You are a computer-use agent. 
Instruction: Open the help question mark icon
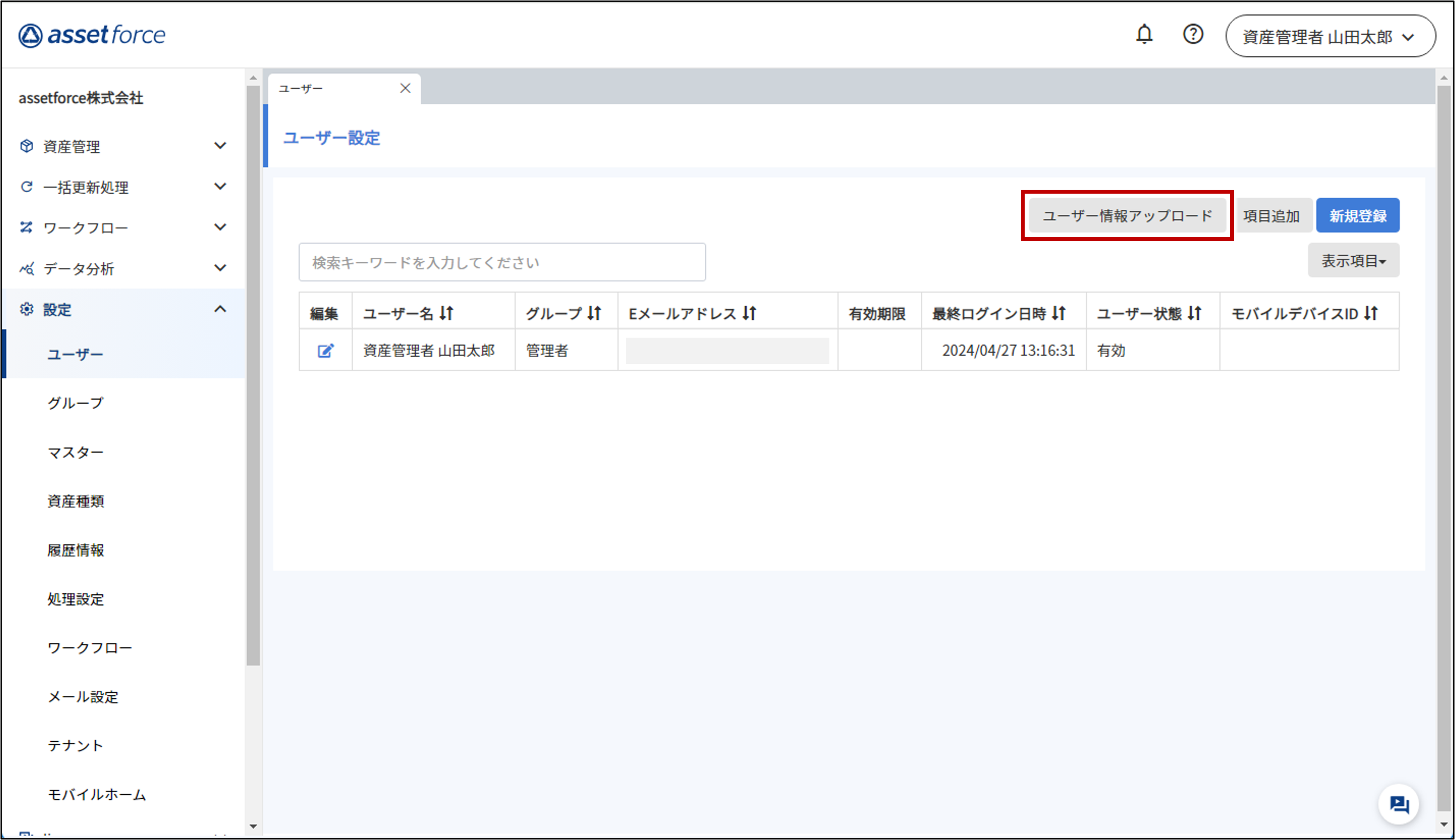point(1193,35)
